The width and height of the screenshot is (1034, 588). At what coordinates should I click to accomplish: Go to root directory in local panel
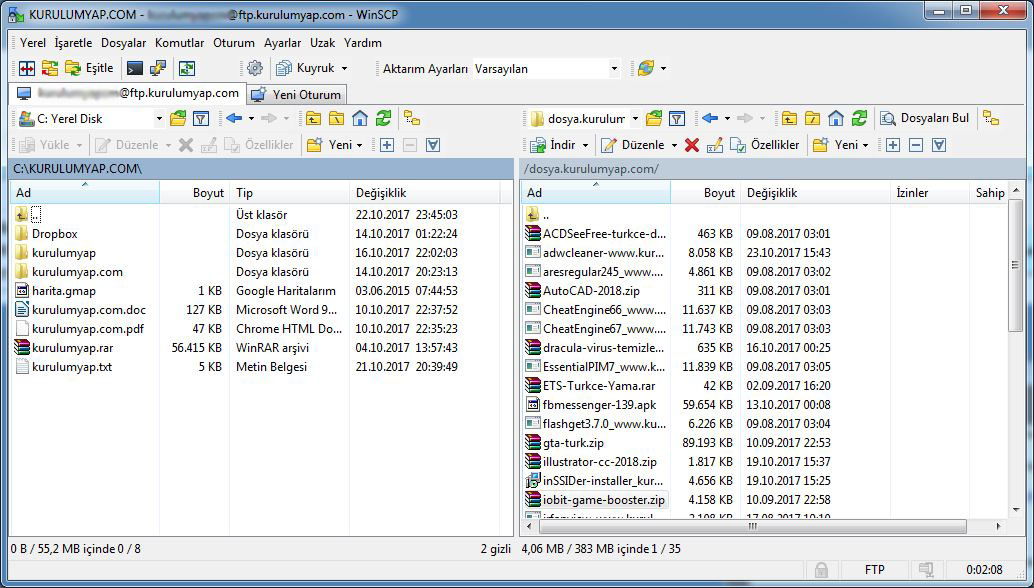tap(336, 119)
